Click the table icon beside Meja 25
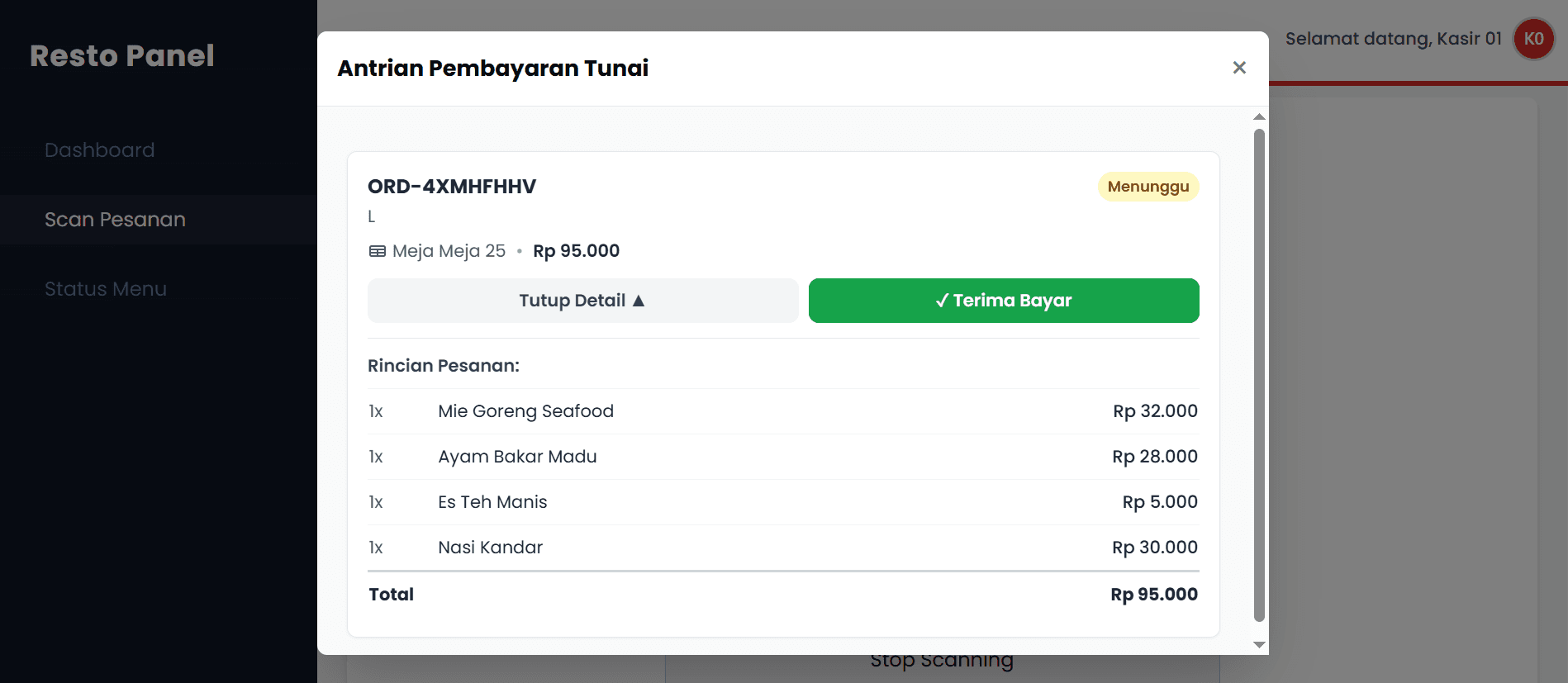The height and width of the screenshot is (683, 1568). tap(377, 251)
